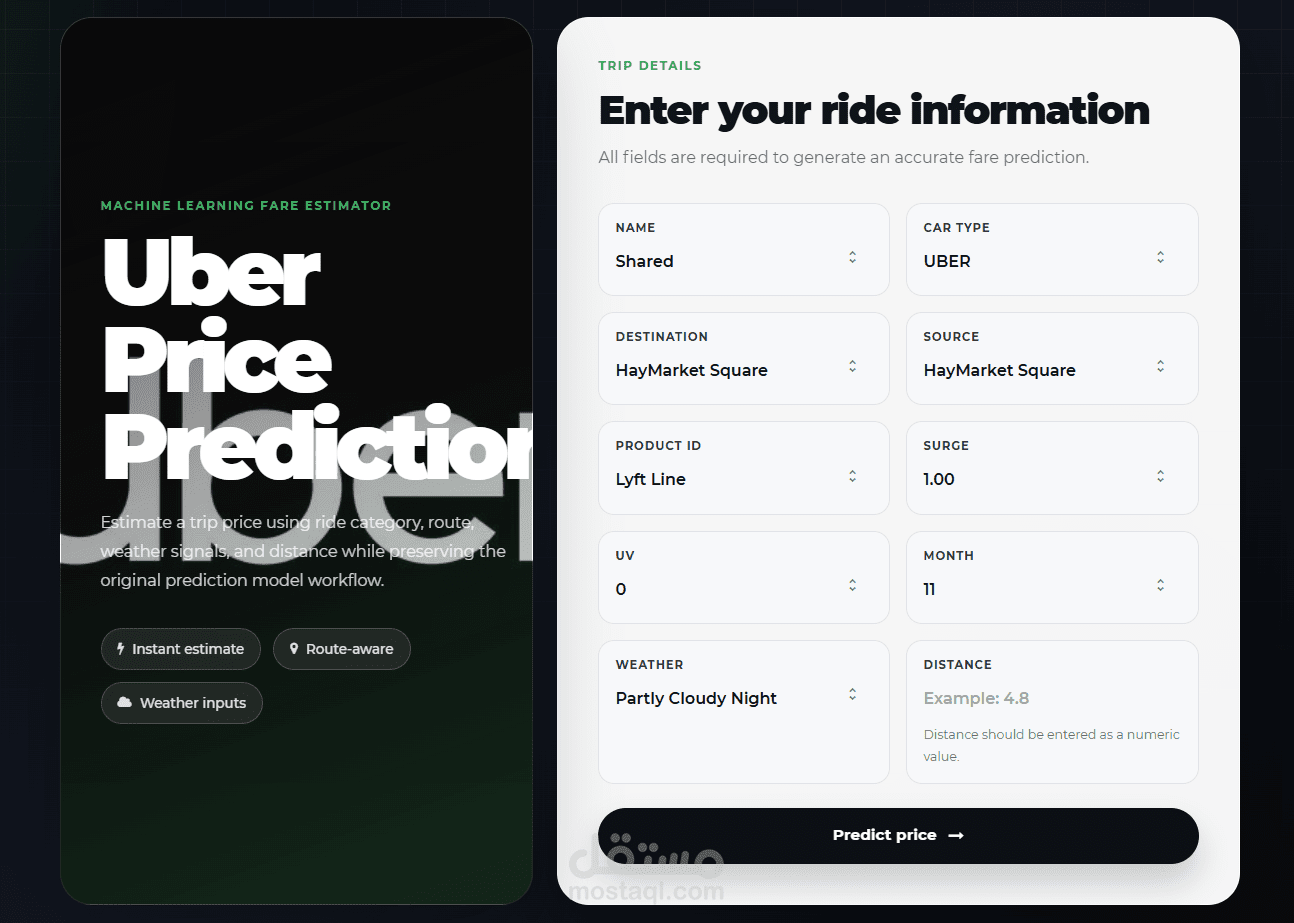This screenshot has width=1294, height=923.
Task: Click the up-down chevron icon in Weather field
Action: point(853,694)
